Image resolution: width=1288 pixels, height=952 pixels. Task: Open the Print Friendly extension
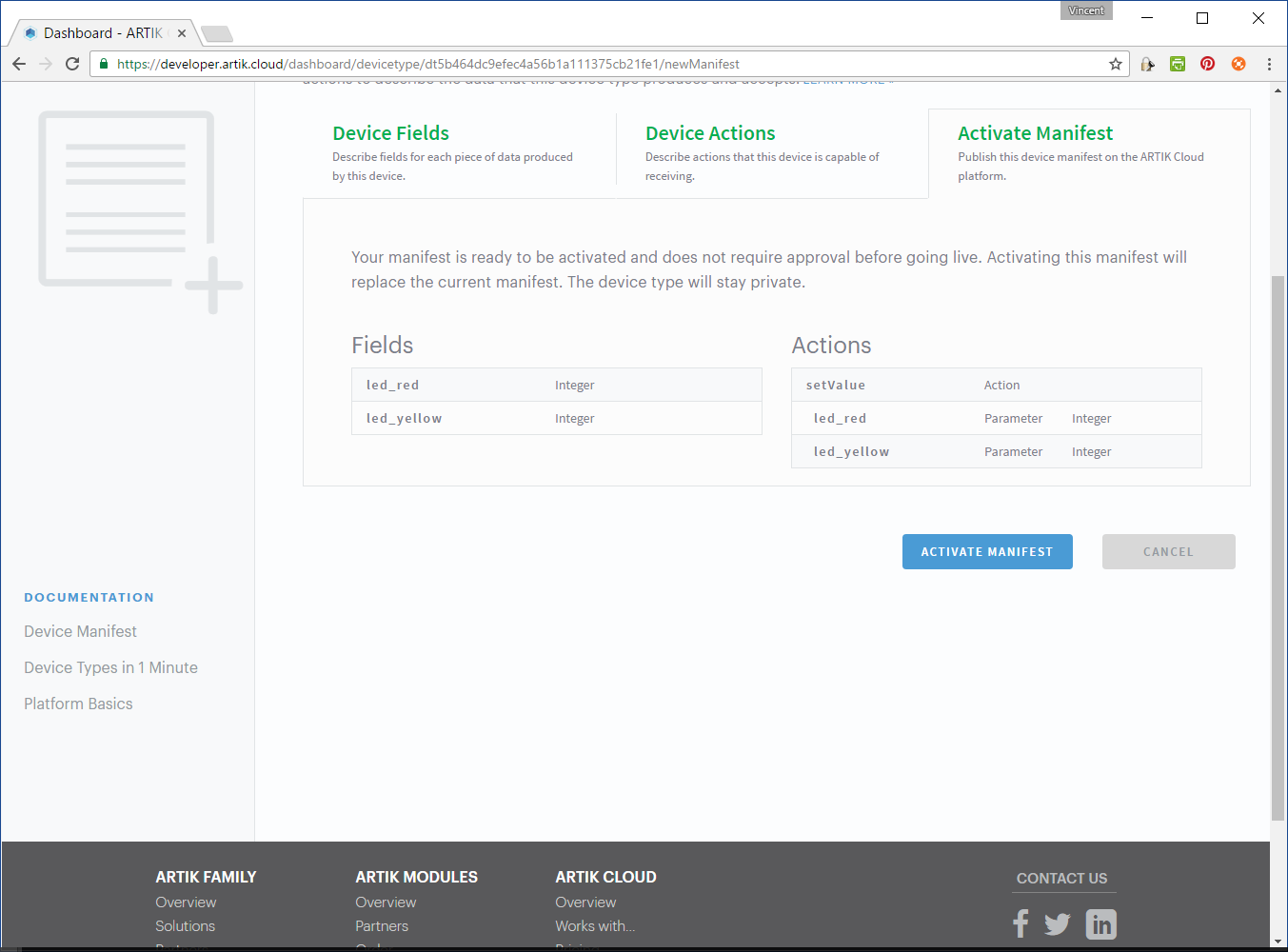(x=1178, y=63)
